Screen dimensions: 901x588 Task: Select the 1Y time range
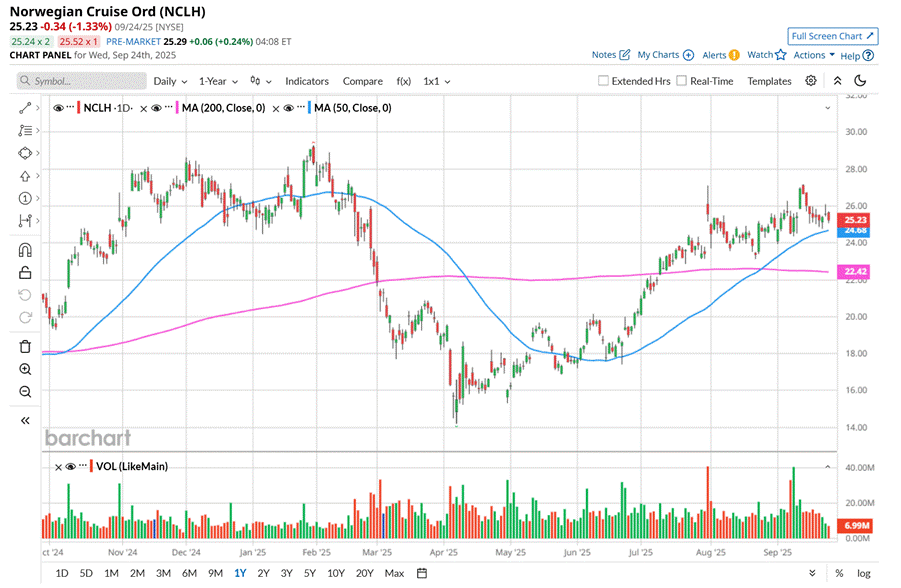[240, 573]
